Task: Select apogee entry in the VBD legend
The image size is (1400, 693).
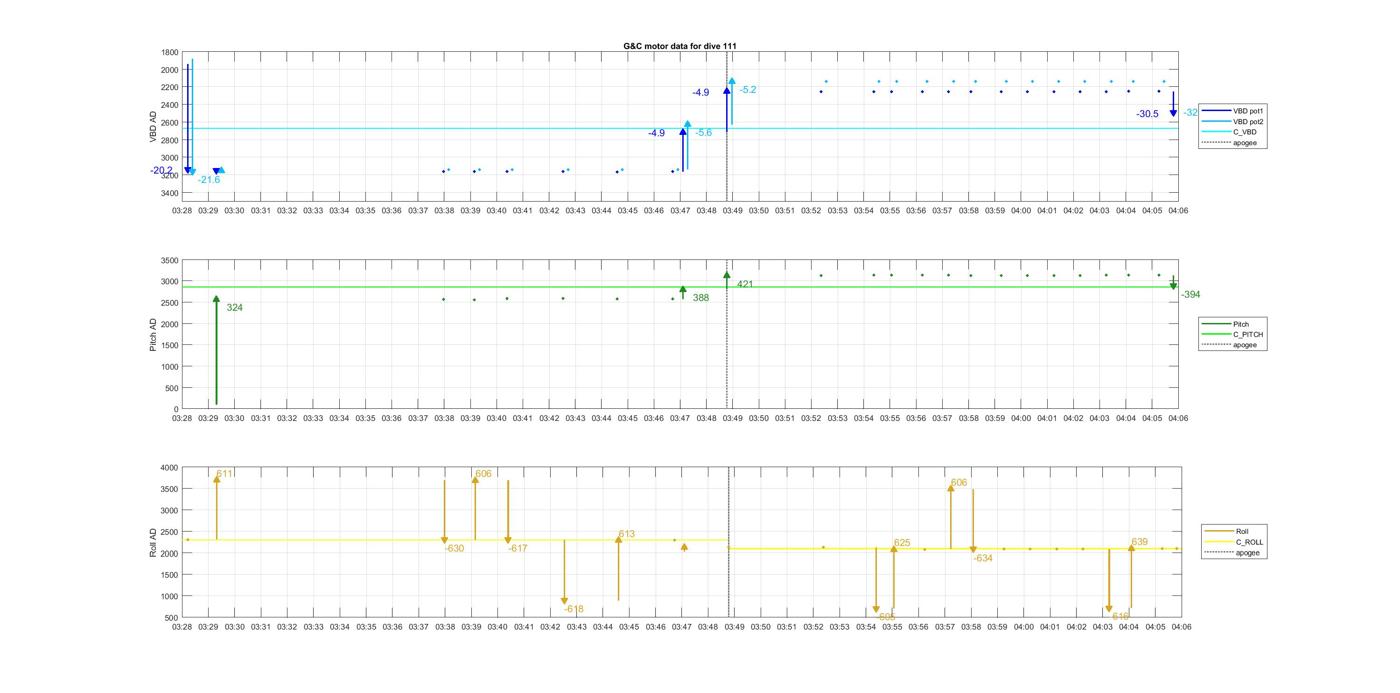Action: (x=1229, y=143)
